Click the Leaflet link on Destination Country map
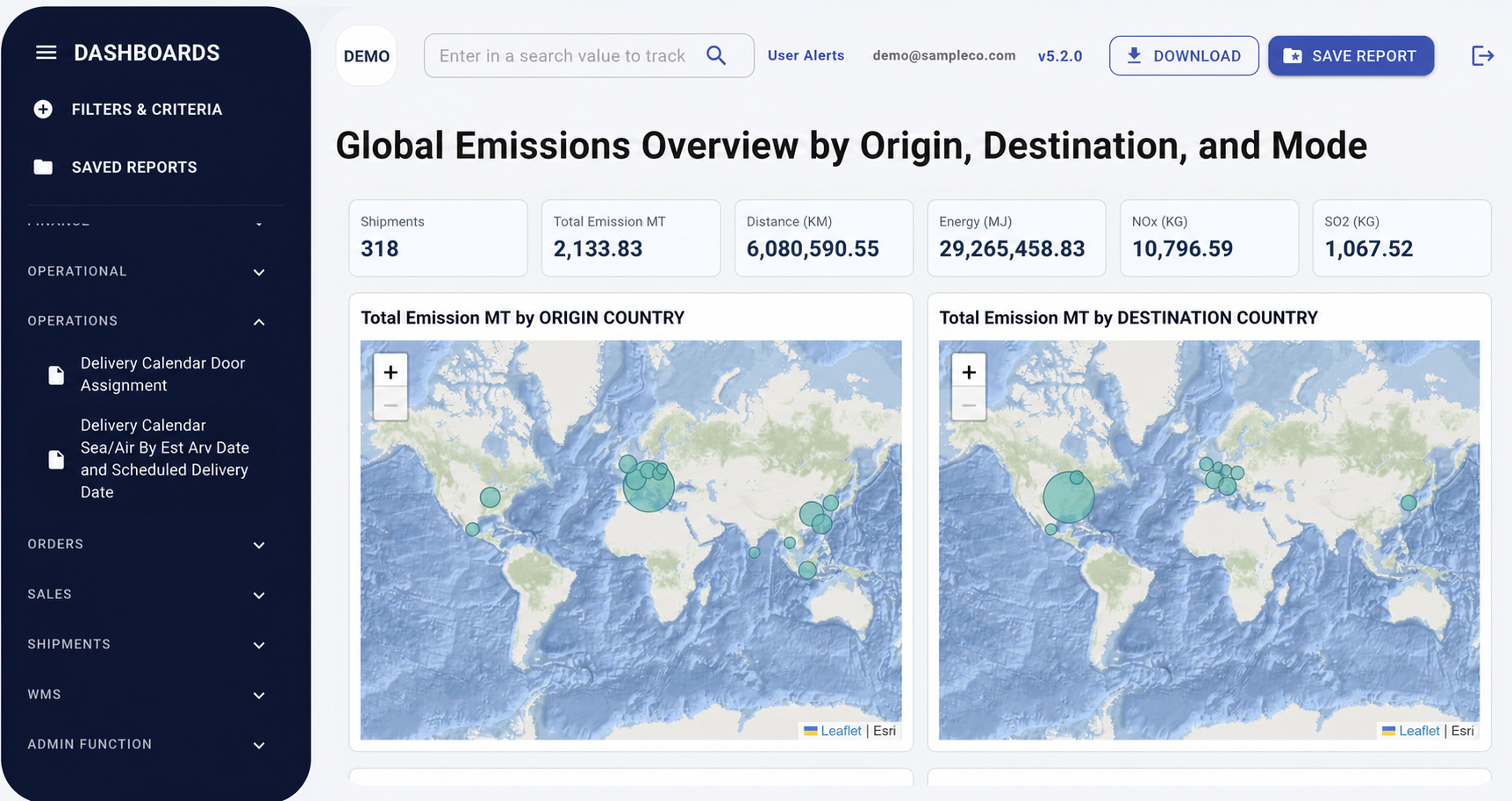 [1419, 731]
